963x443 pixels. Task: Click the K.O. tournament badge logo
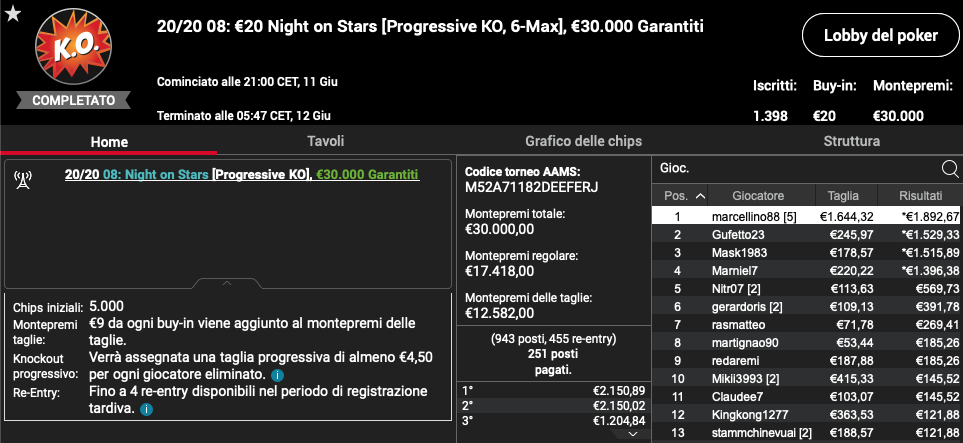click(74, 51)
